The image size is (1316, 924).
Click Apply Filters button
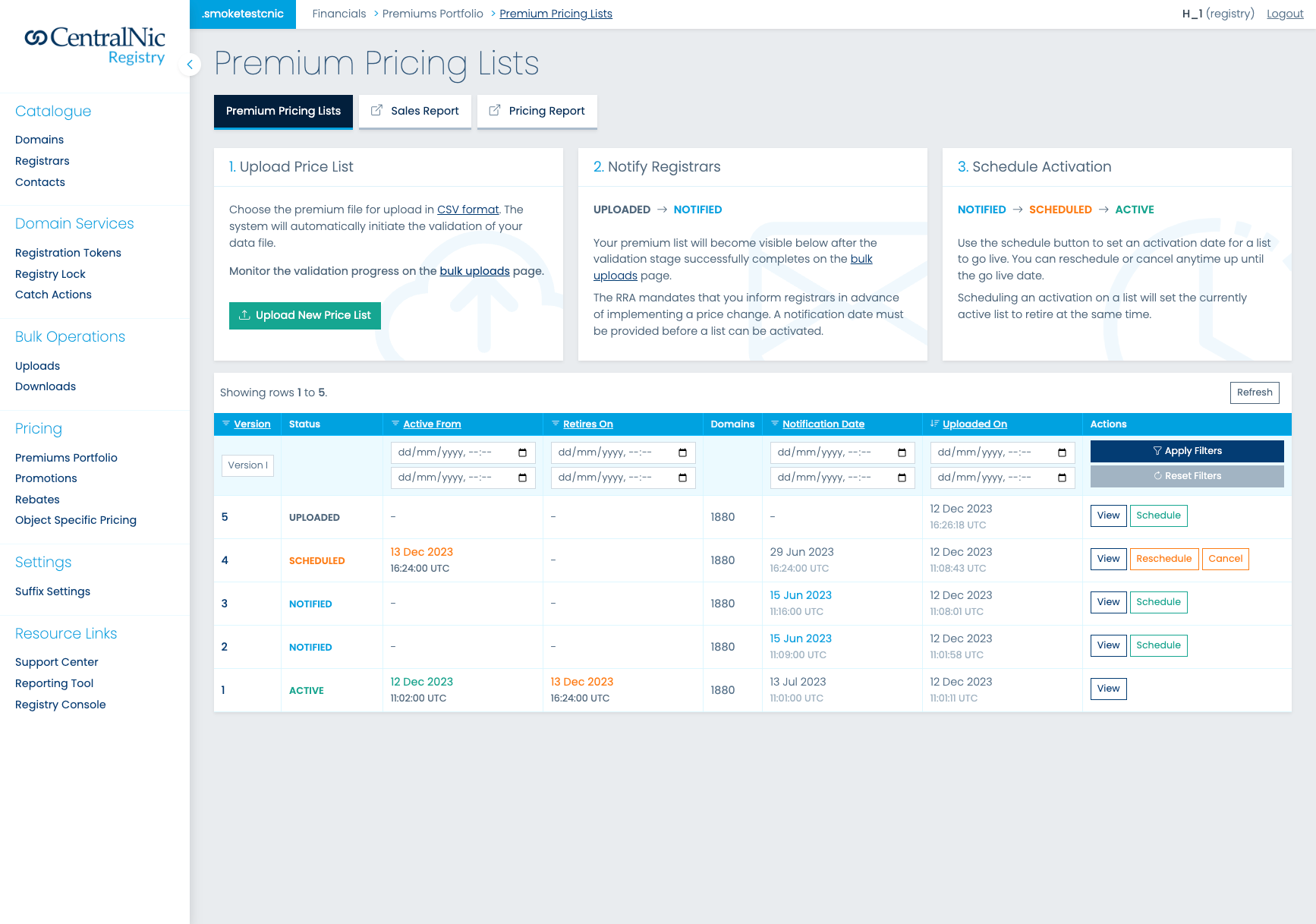tap(1187, 451)
